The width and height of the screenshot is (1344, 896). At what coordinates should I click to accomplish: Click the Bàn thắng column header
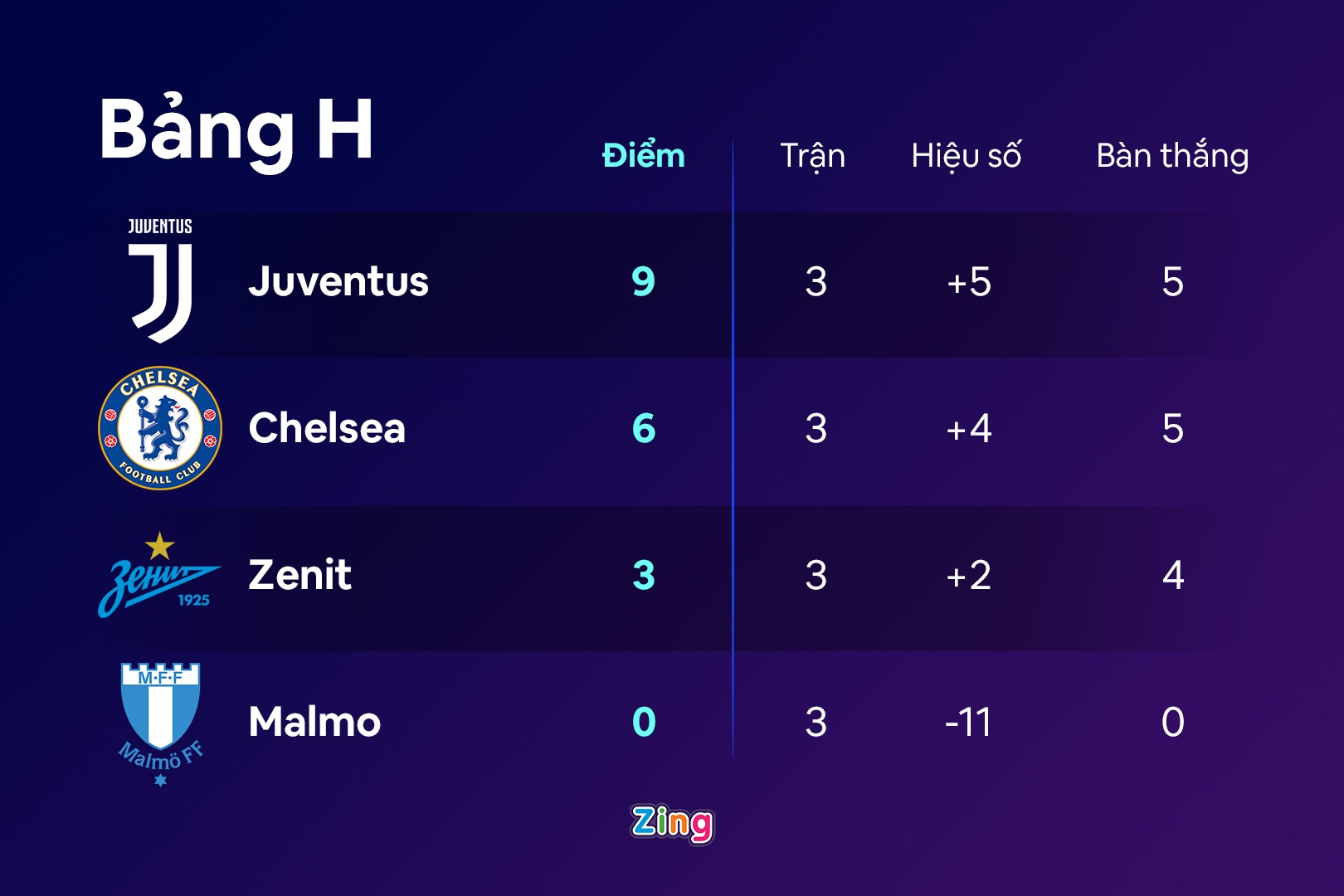1172,156
